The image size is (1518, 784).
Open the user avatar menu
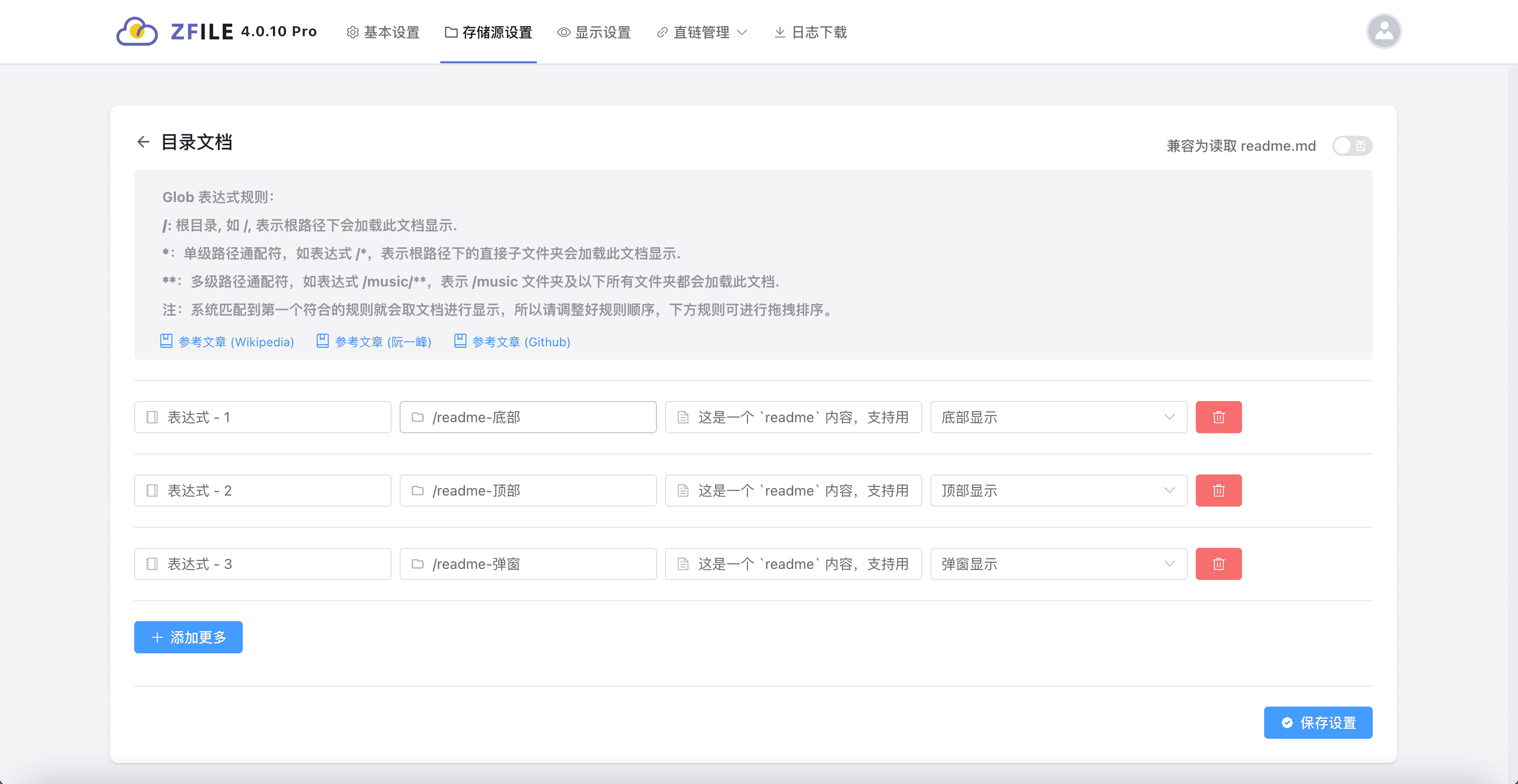(1383, 31)
